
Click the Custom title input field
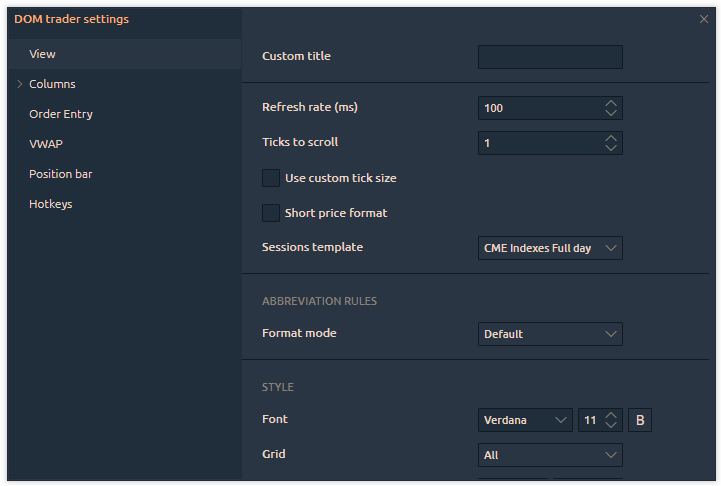(550, 57)
